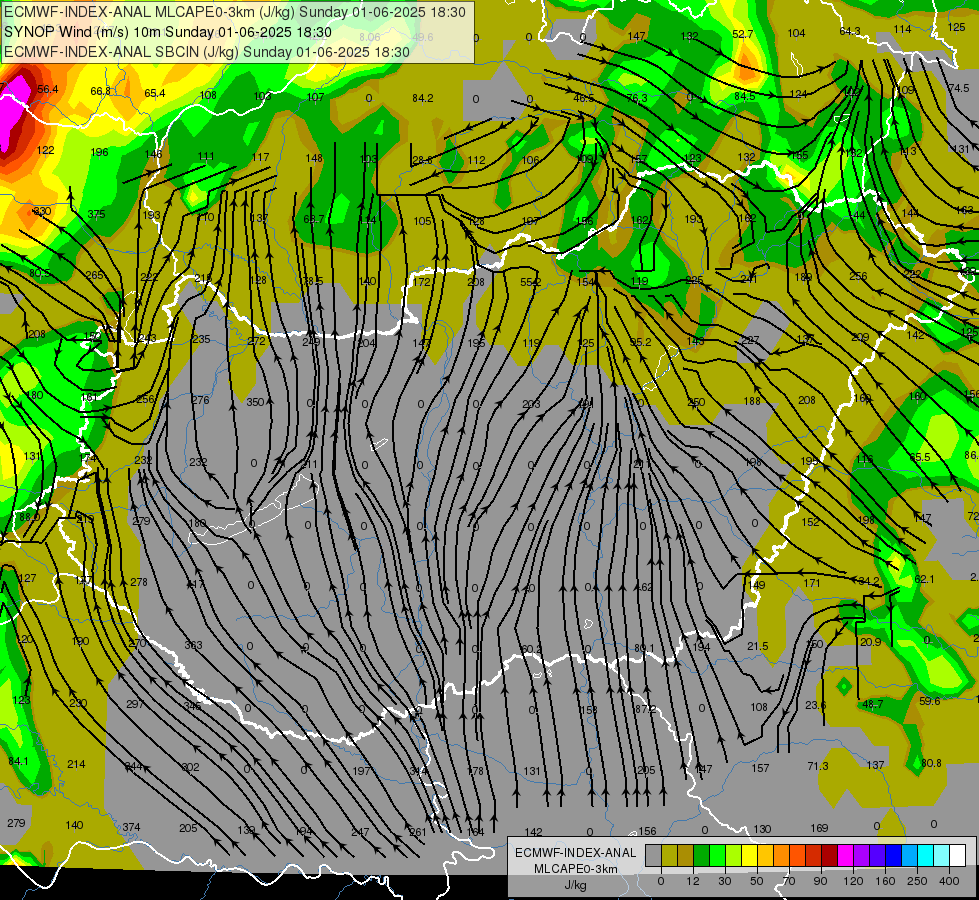Click the '62.1' value on the map
The image size is (979, 900).
pos(925,579)
